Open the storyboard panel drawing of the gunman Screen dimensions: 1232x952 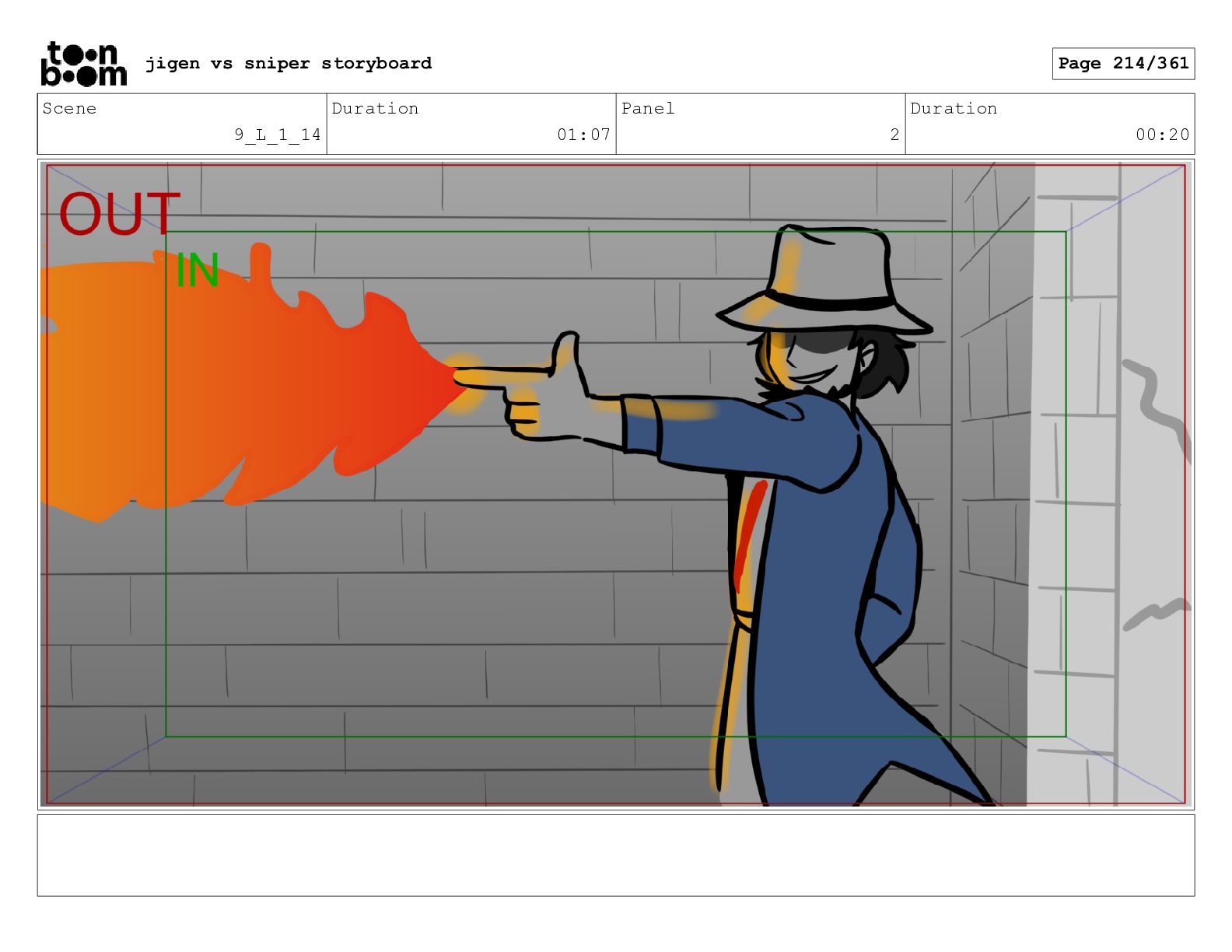pyautogui.click(x=616, y=485)
